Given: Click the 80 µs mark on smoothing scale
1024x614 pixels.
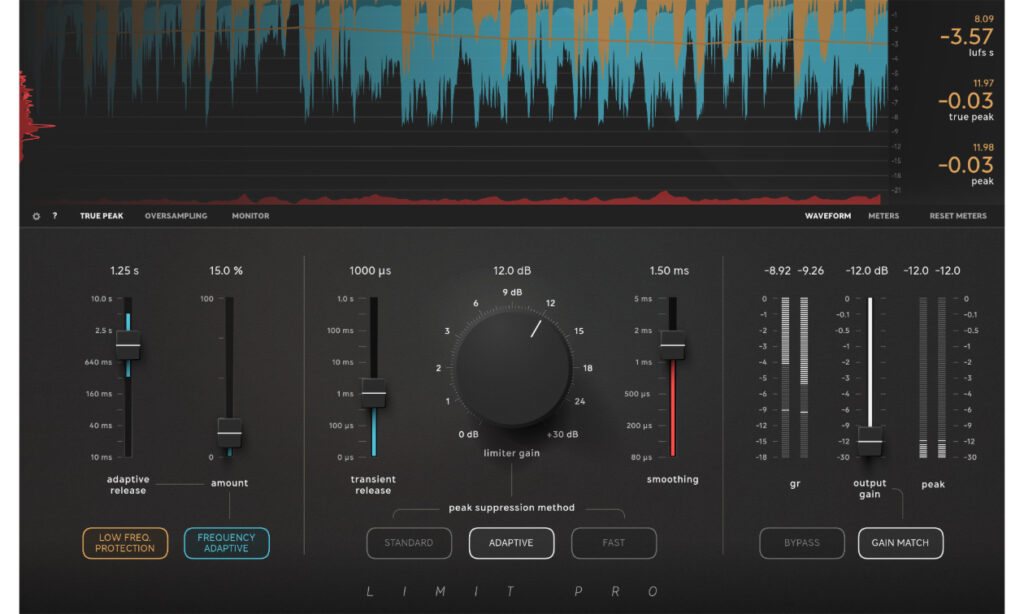Looking at the screenshot, I should [641, 457].
